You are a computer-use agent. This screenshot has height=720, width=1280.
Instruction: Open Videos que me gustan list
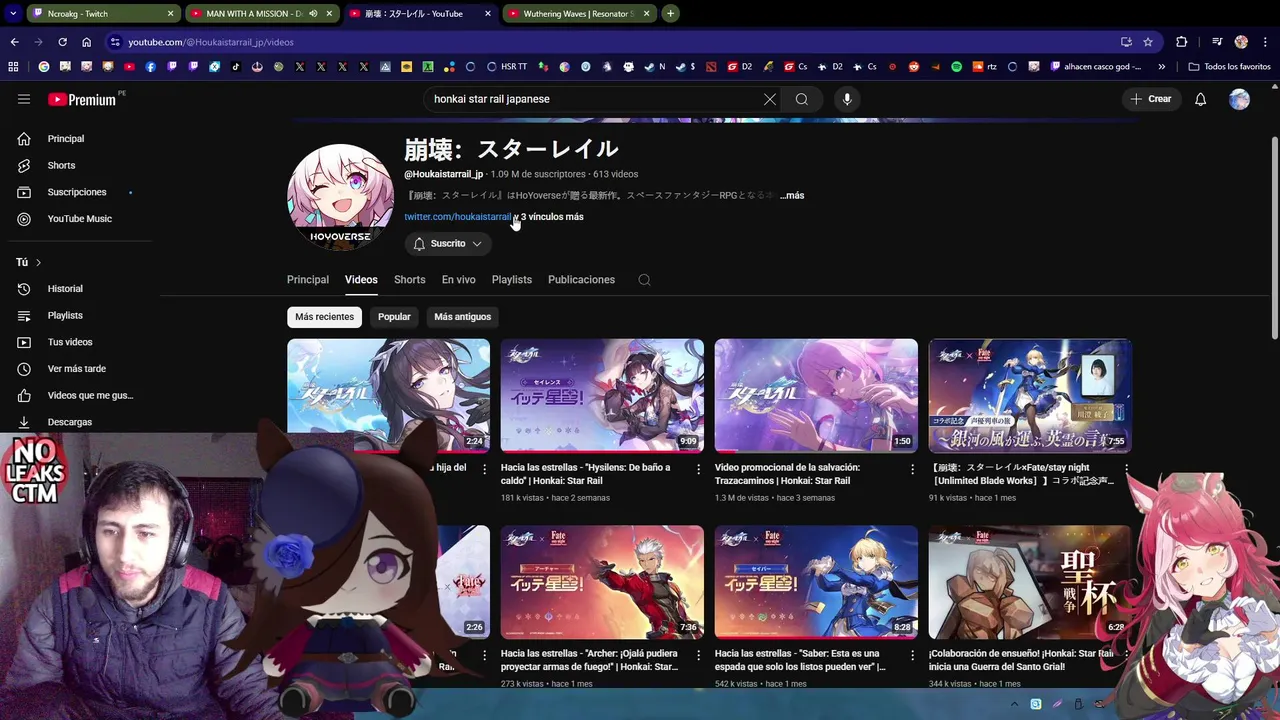coord(80,395)
